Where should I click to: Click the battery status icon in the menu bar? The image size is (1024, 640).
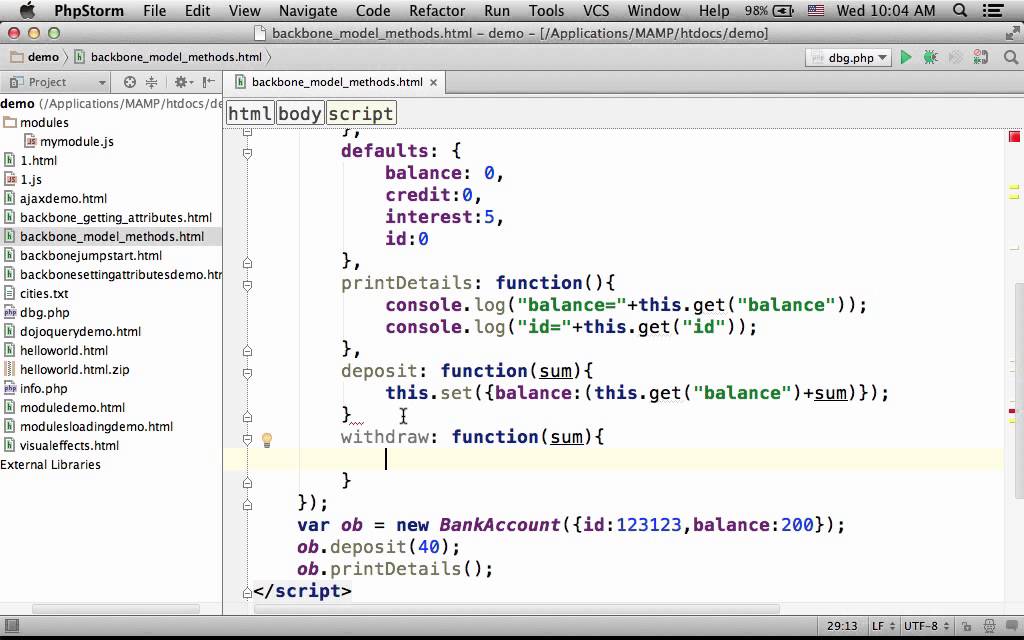(783, 10)
